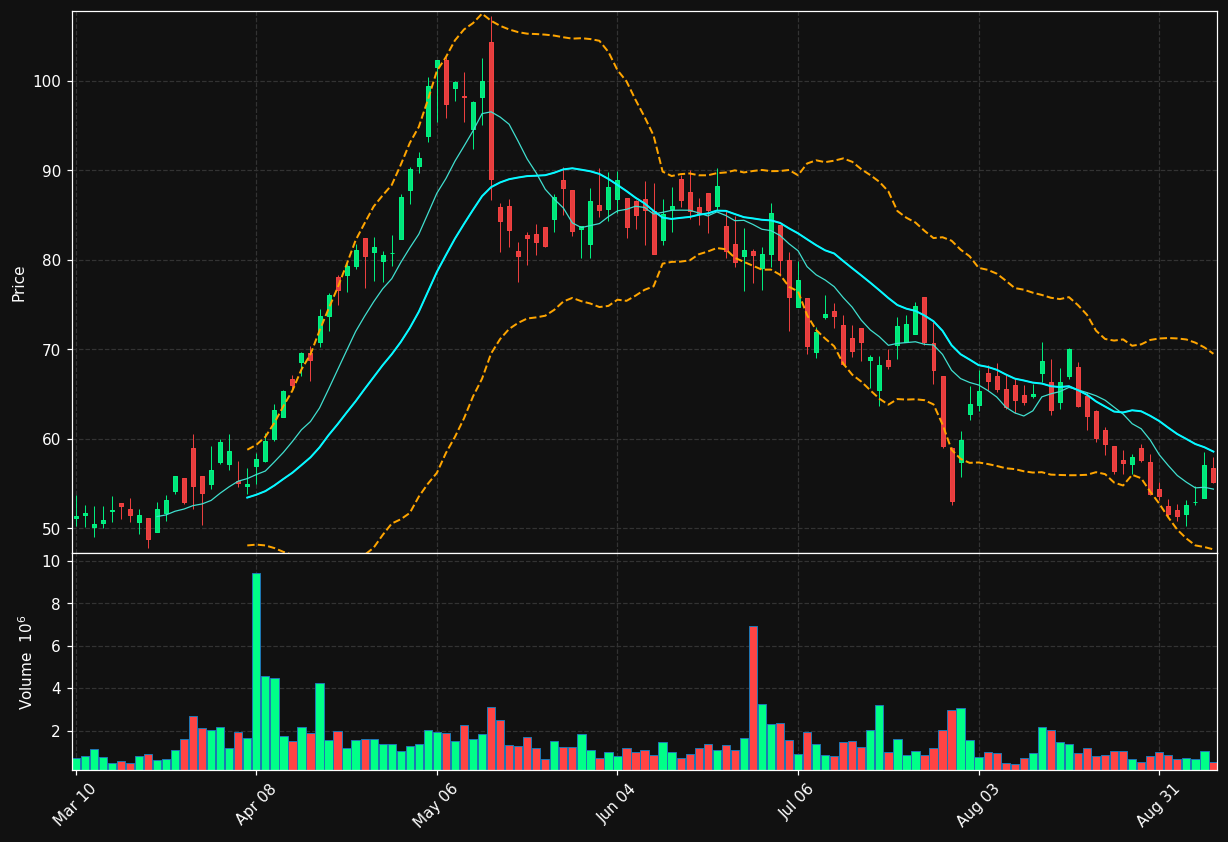Click the 'Aug 31' date axis label
The image size is (1228, 842).
[1159, 805]
